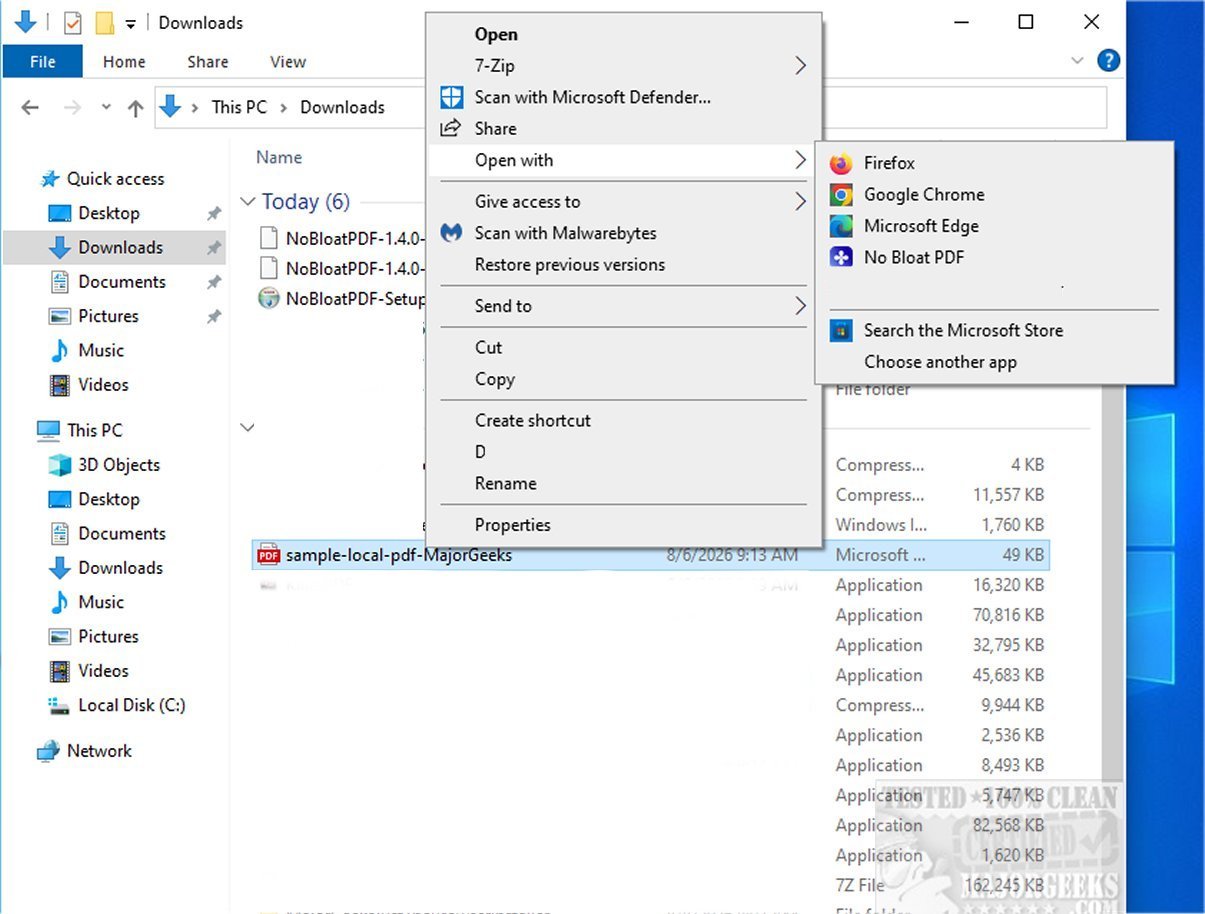Switch to the Share ribbon tab
Viewport: 1205px width, 914px height.
coord(208,62)
